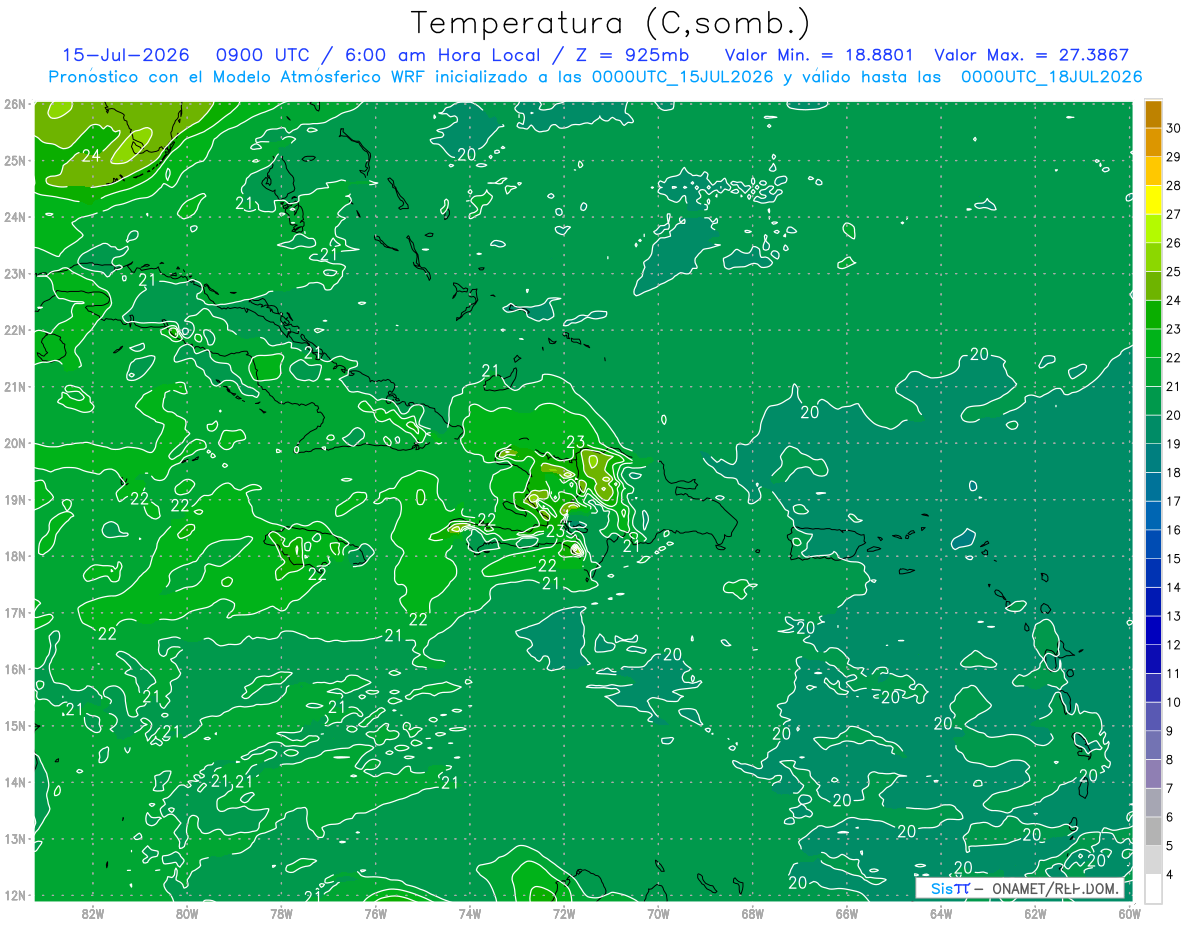
Task: Click the "80W" longitude label
Action: (186, 912)
